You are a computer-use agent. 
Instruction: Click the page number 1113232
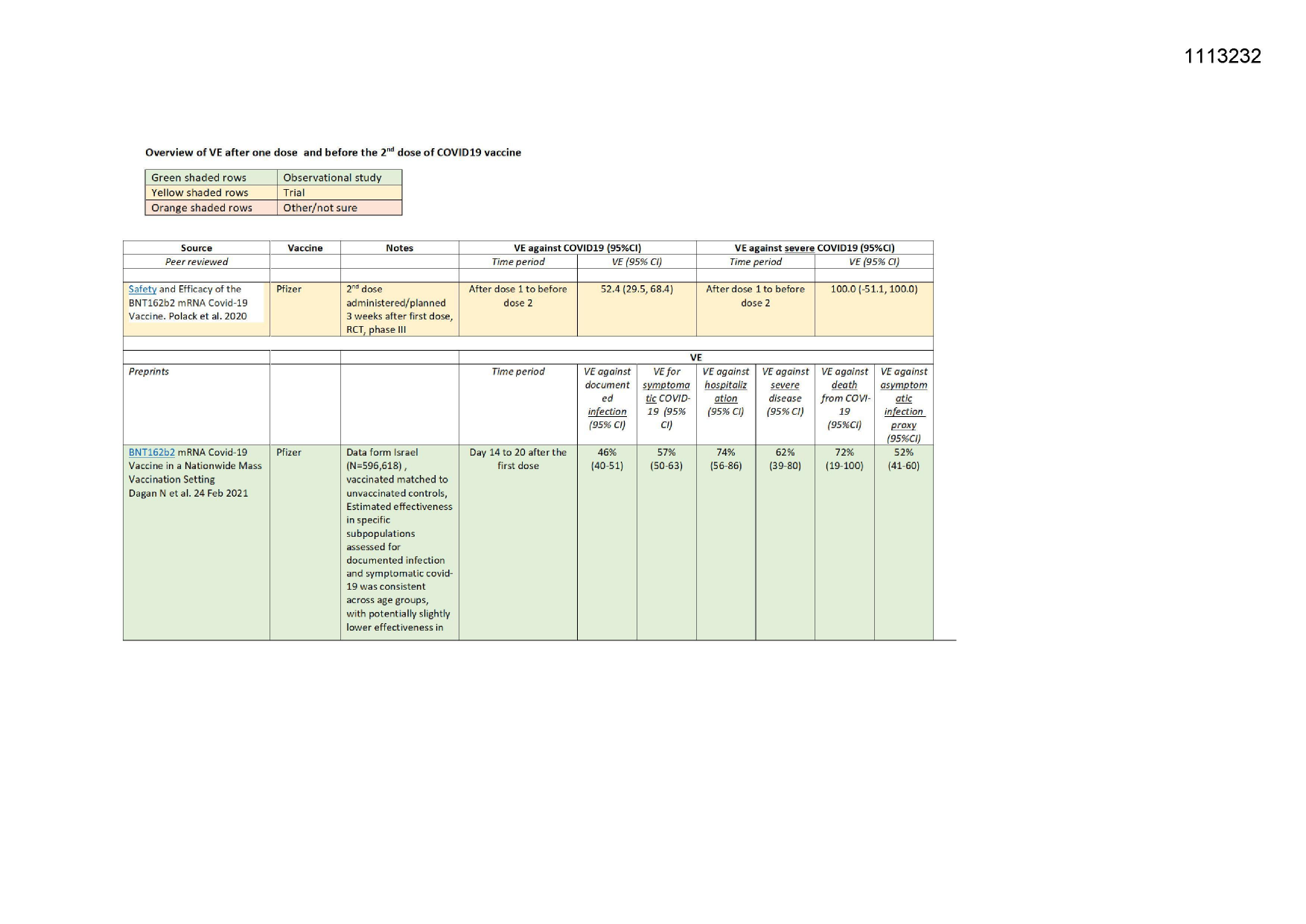coord(1222,57)
